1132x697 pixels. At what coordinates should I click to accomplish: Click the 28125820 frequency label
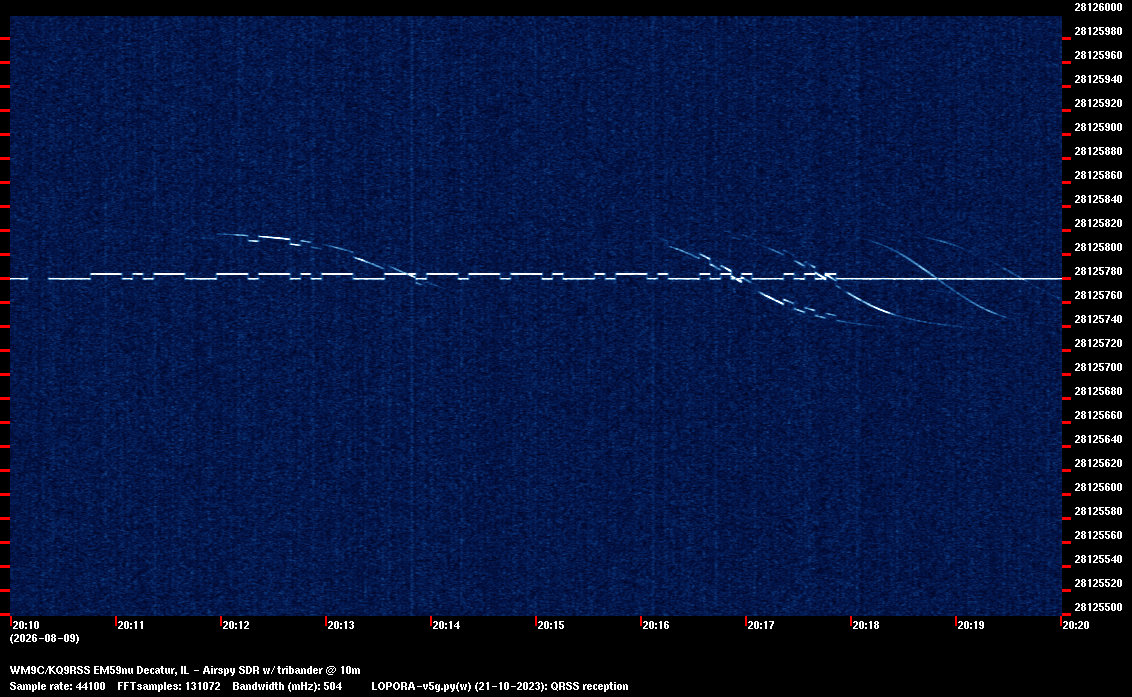(1098, 223)
